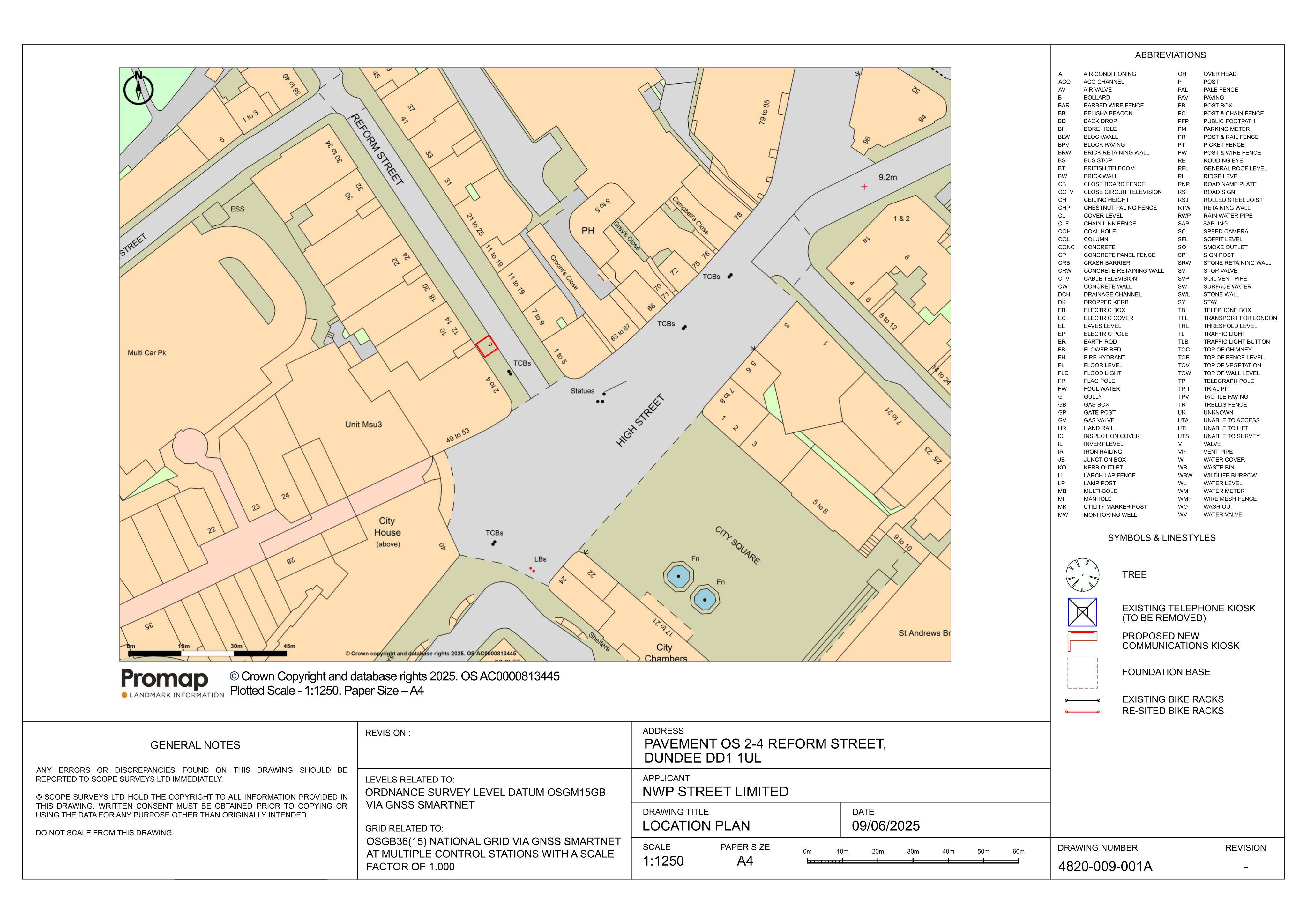The height and width of the screenshot is (924, 1307).
Task: Click the existing telephone kiosk symbol
Action: [x=1082, y=612]
